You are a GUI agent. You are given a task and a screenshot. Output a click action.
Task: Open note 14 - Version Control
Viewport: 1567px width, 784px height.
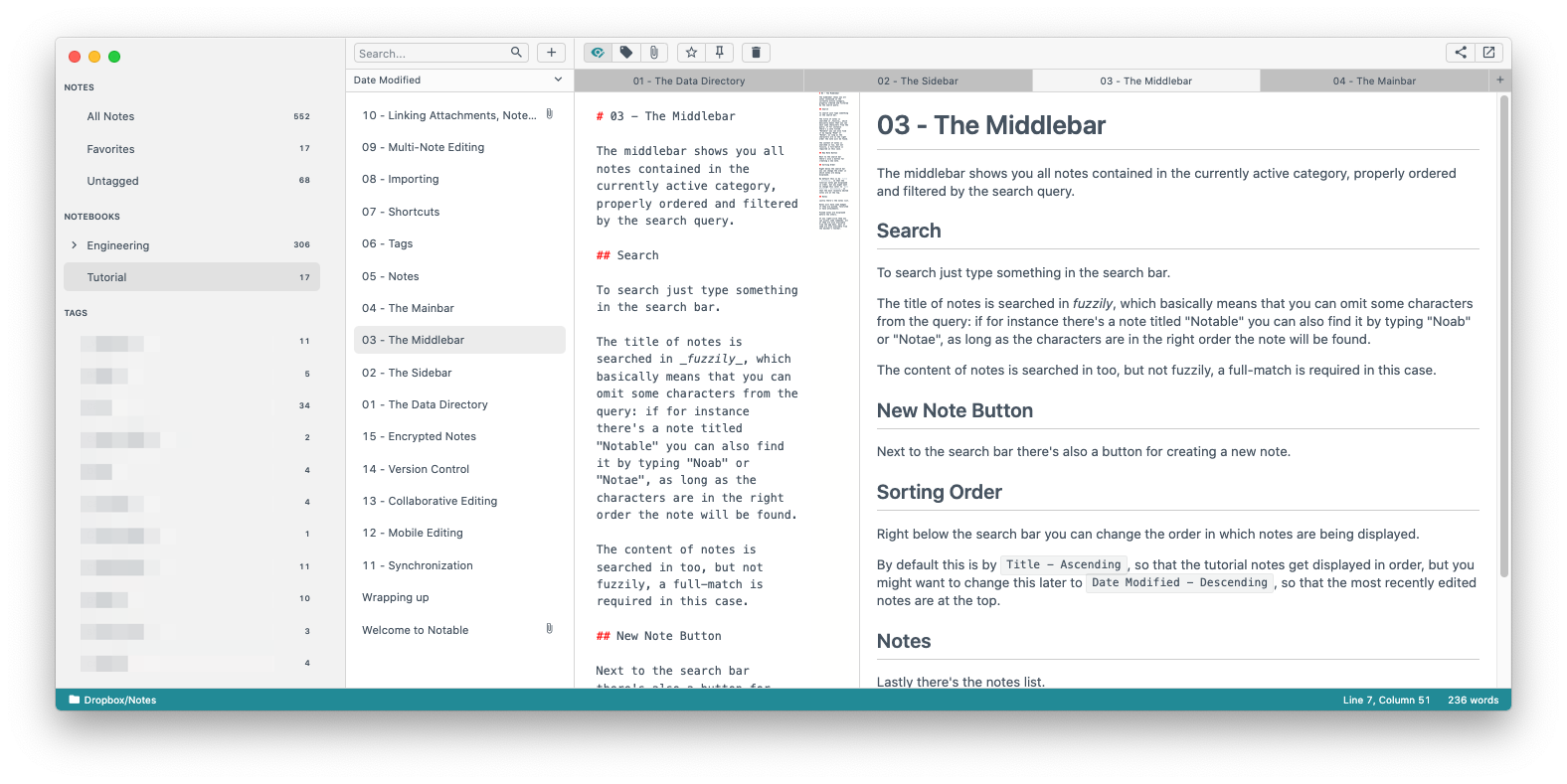click(459, 469)
